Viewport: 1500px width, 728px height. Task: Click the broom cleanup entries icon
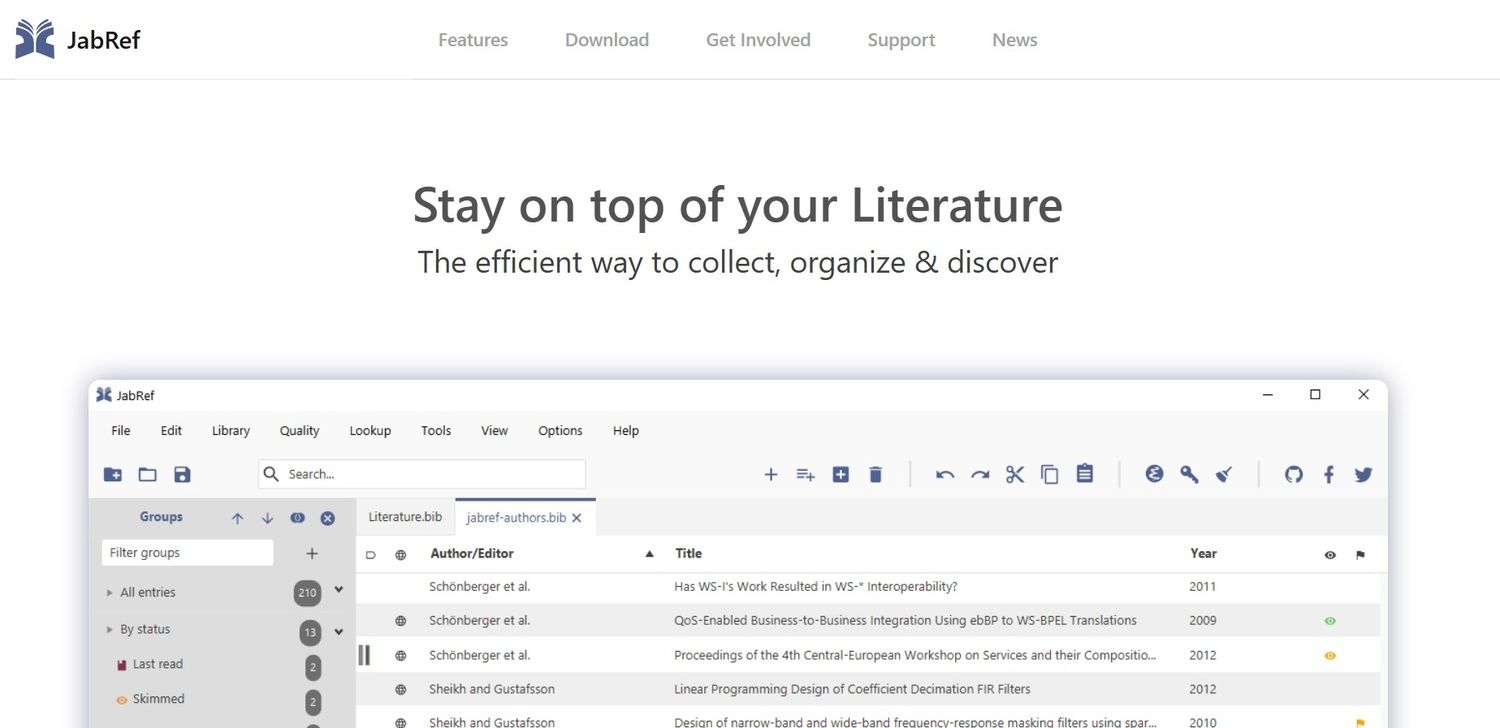(x=1224, y=475)
